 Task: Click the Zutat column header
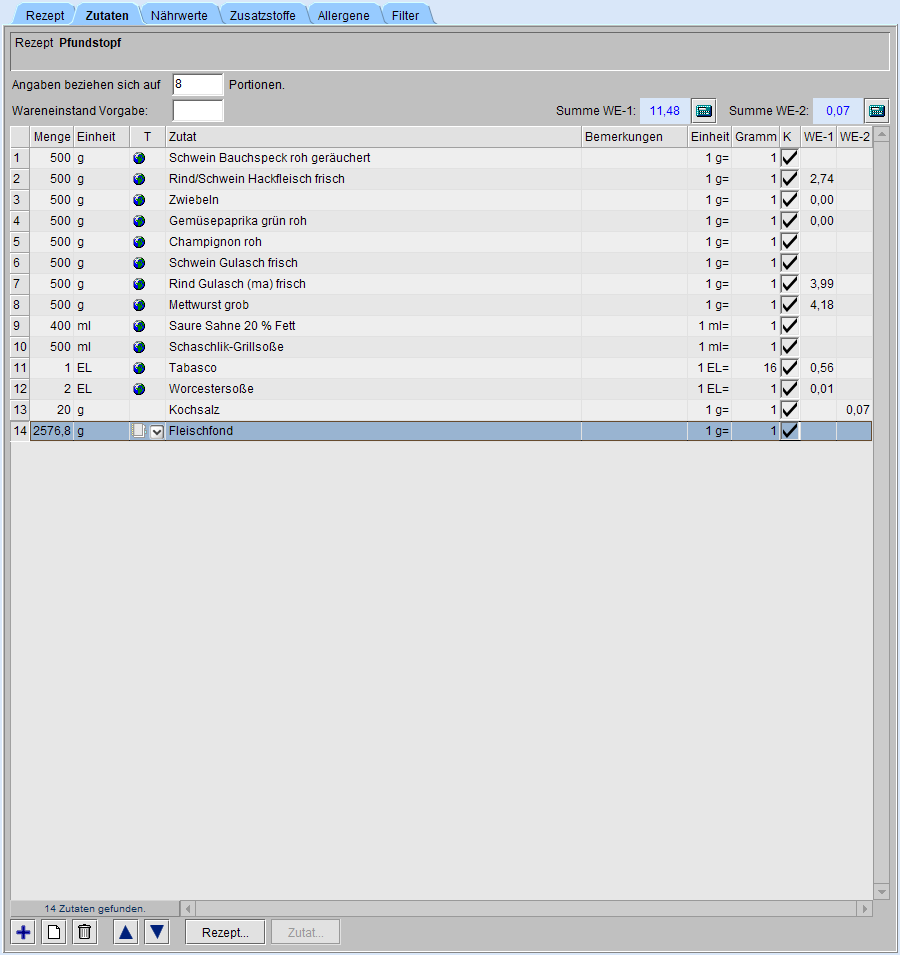click(373, 137)
